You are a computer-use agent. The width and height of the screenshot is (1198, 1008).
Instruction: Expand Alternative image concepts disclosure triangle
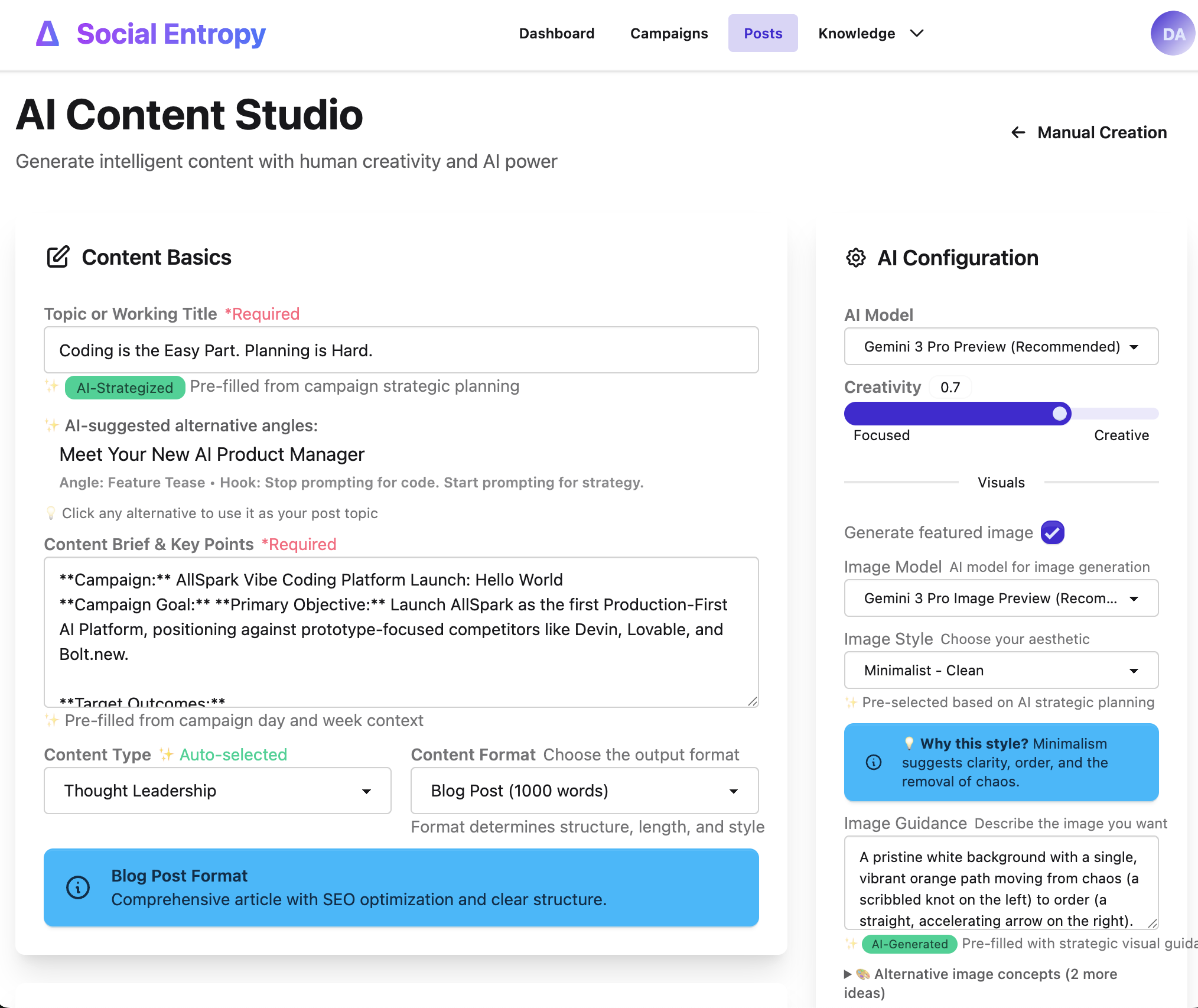[848, 974]
